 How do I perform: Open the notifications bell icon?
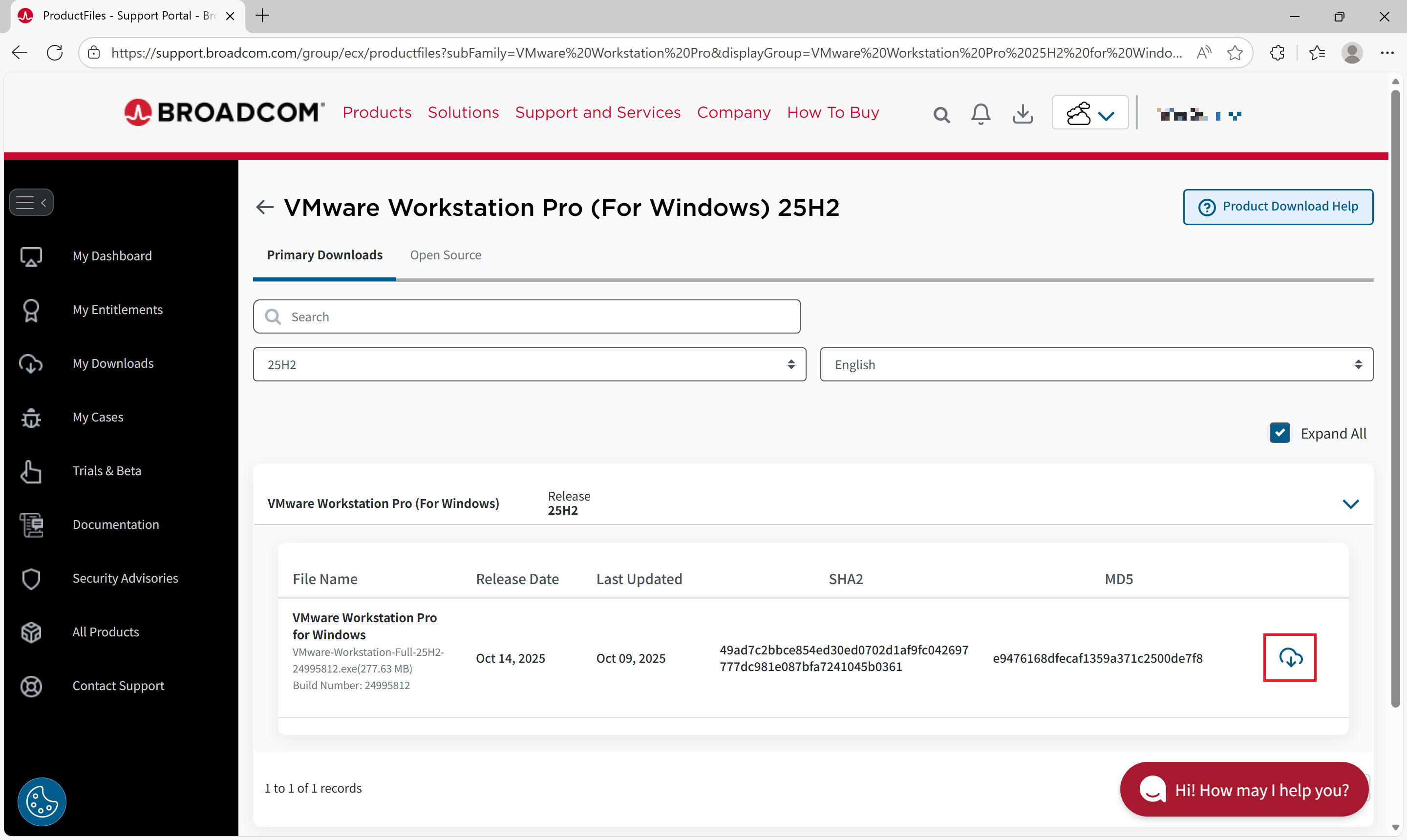coord(980,114)
